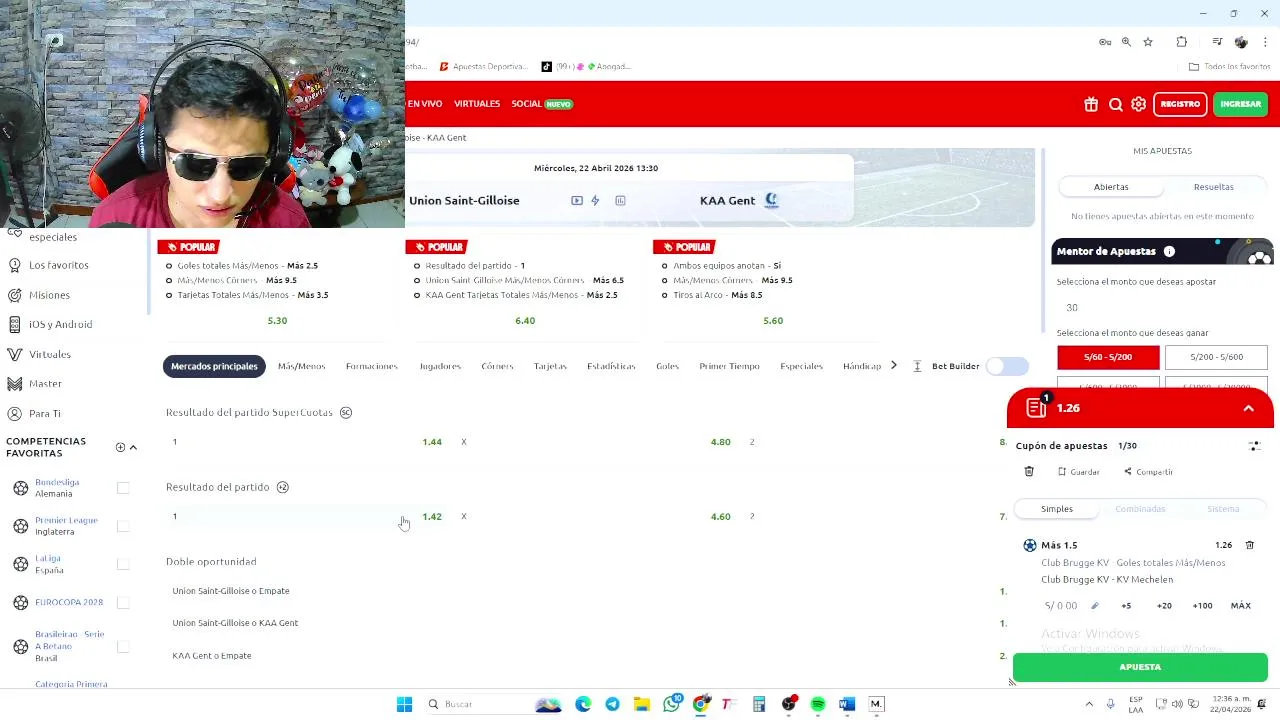This screenshot has width=1280, height=720.
Task: Open the gift promotions icon in header
Action: point(1091,104)
